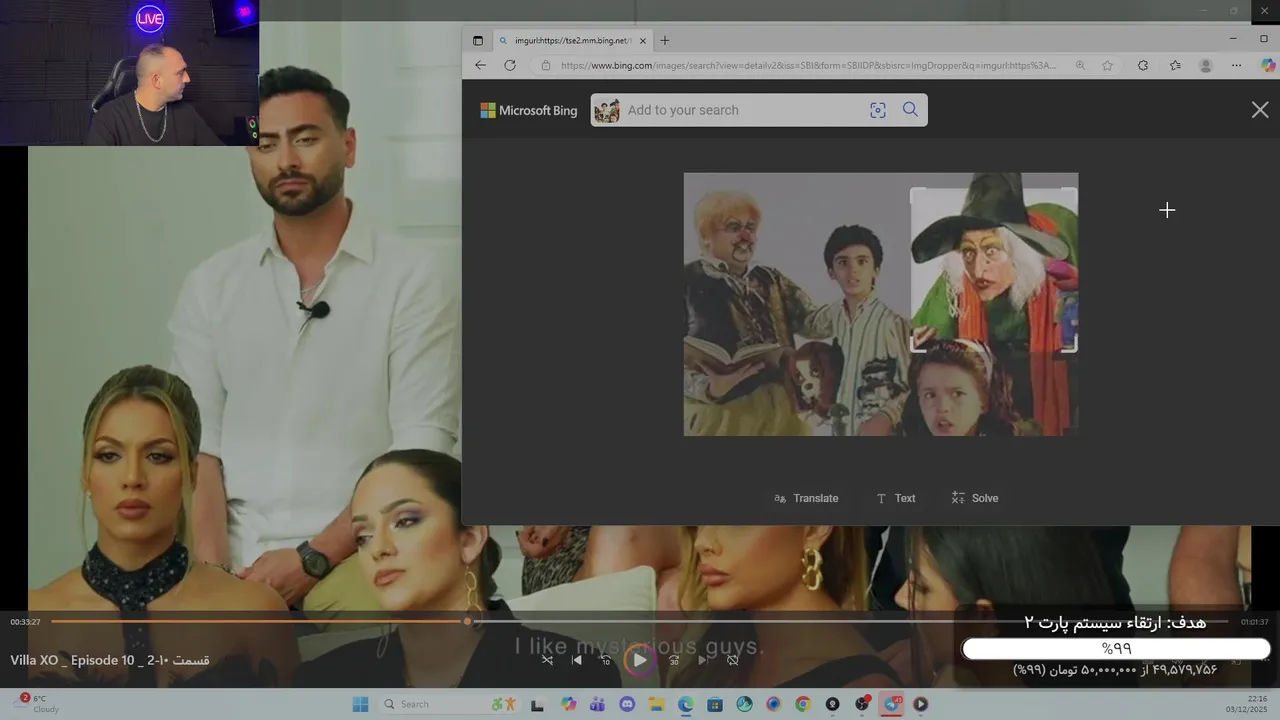Open browser extensions icon
Screen dimensions: 1280x720
coord(1143,65)
